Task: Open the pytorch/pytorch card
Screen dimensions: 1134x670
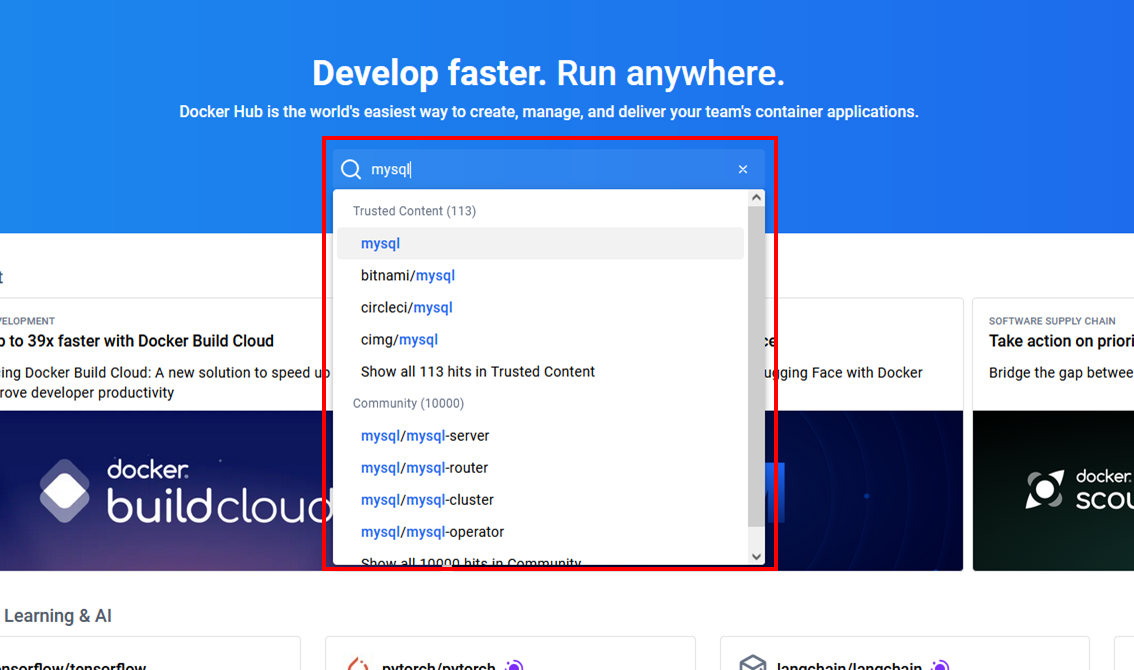Action: pyautogui.click(x=511, y=653)
